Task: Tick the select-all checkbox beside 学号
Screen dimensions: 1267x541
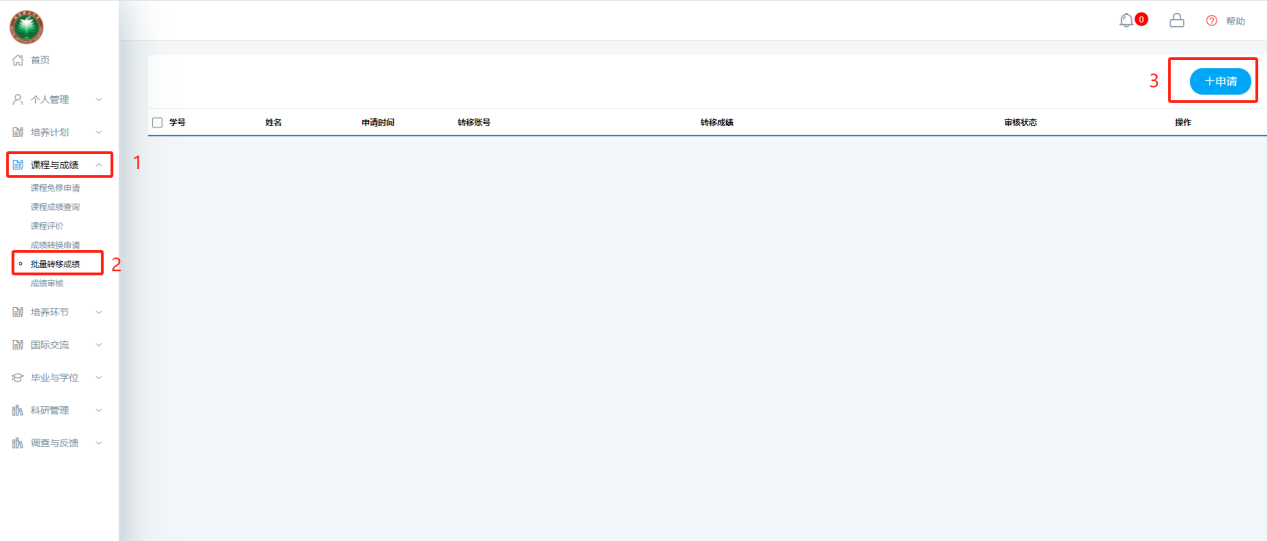Action: pyautogui.click(x=157, y=122)
